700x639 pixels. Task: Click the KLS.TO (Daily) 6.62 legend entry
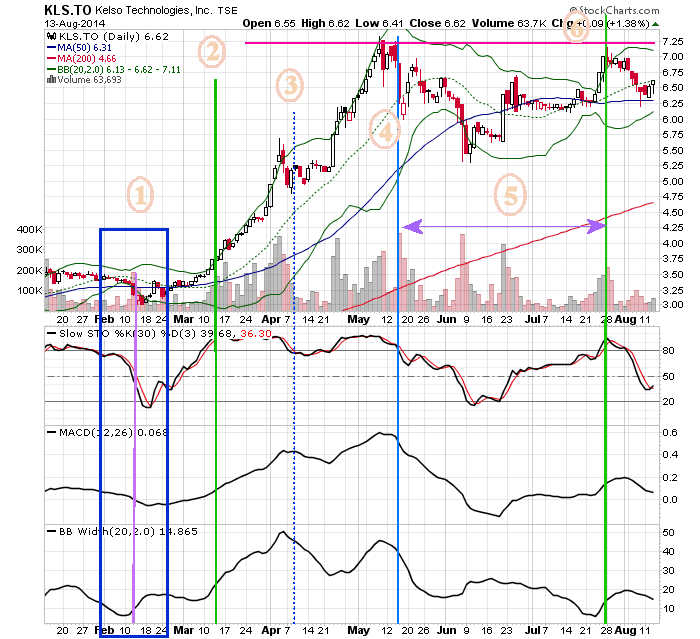click(x=113, y=37)
